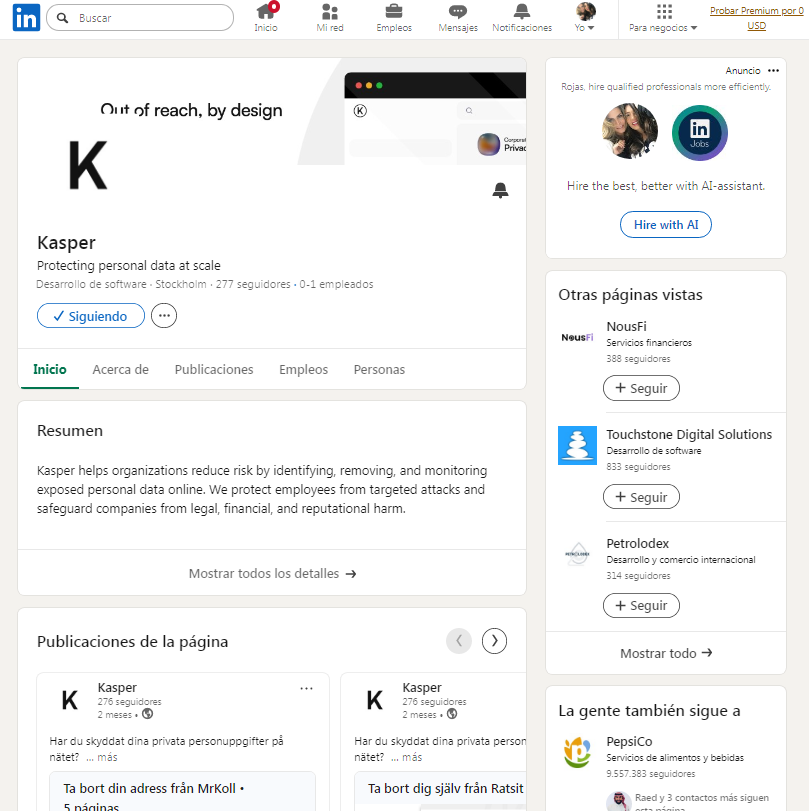Open Mensajes chat icon

pos(458,18)
